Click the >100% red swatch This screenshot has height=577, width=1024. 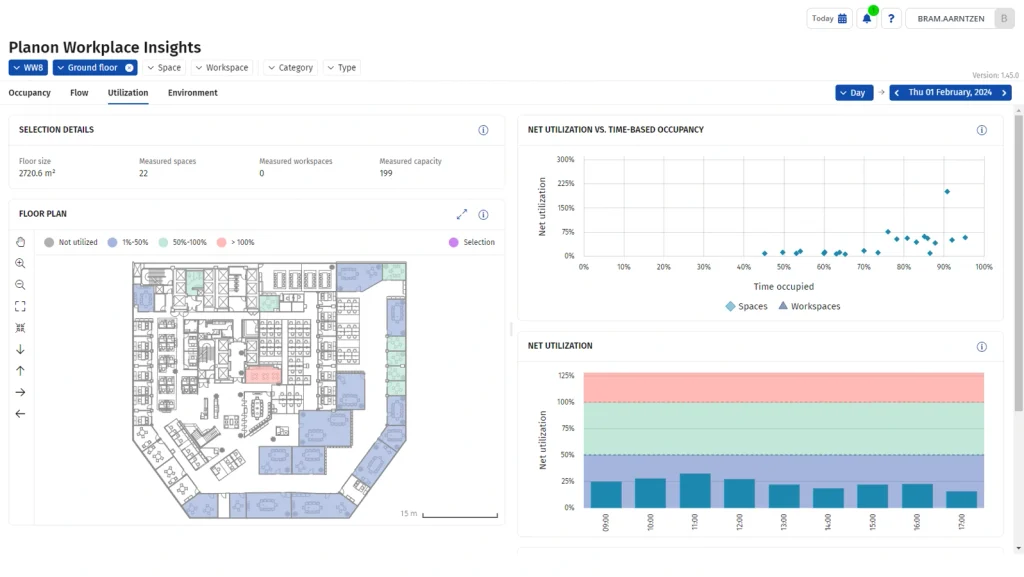click(221, 242)
